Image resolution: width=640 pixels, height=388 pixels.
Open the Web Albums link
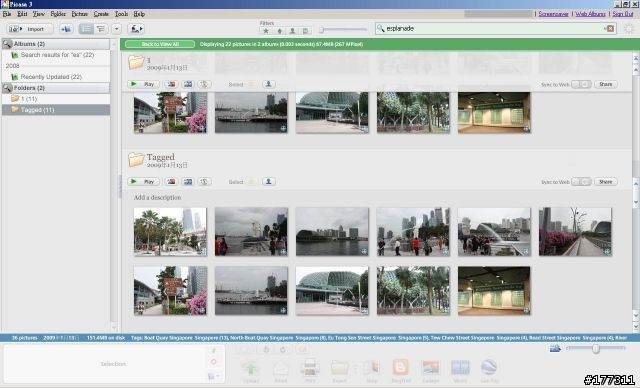[x=590, y=14]
